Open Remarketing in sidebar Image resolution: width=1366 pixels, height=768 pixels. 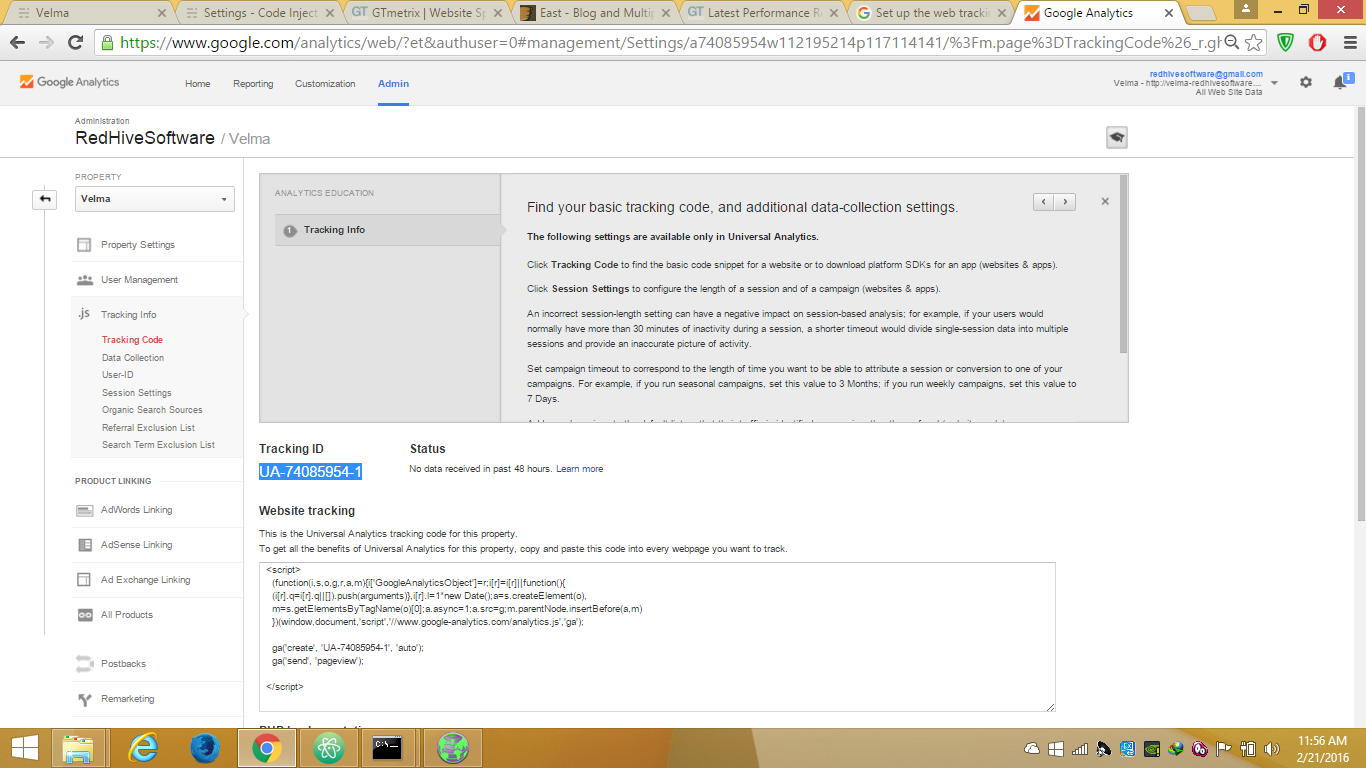tap(127, 699)
